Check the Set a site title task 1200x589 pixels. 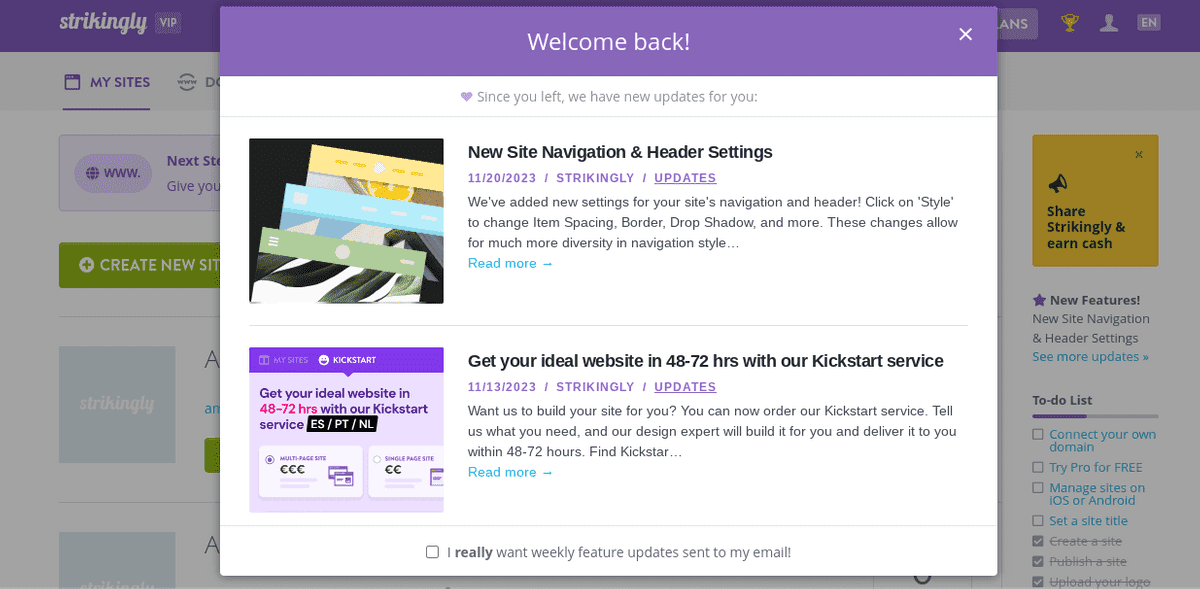click(x=1038, y=521)
